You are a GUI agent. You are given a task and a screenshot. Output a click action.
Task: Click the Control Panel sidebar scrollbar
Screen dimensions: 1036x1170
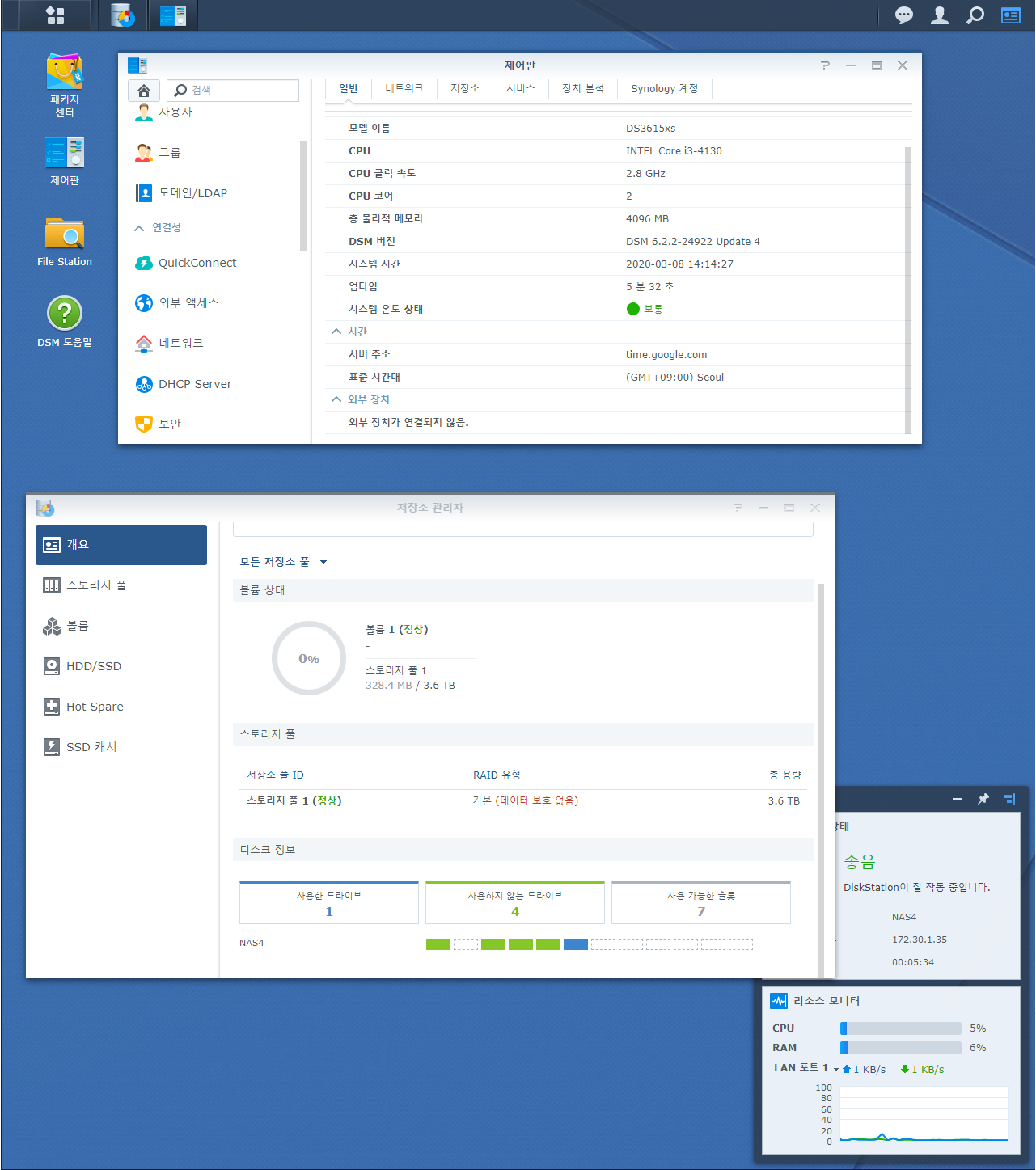pos(303,196)
